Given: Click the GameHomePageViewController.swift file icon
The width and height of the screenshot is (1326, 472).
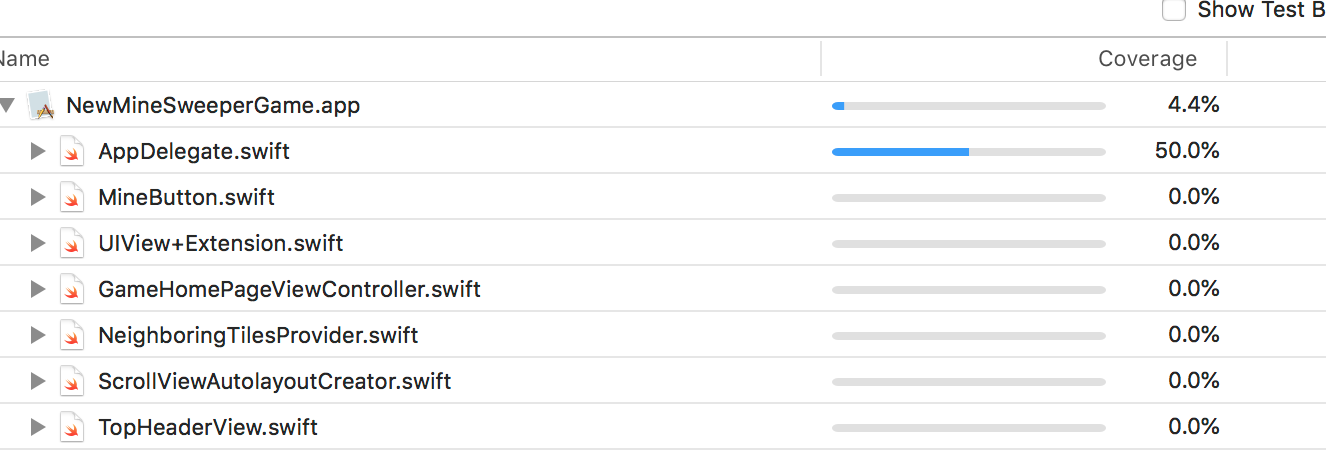Looking at the screenshot, I should 71,290.
